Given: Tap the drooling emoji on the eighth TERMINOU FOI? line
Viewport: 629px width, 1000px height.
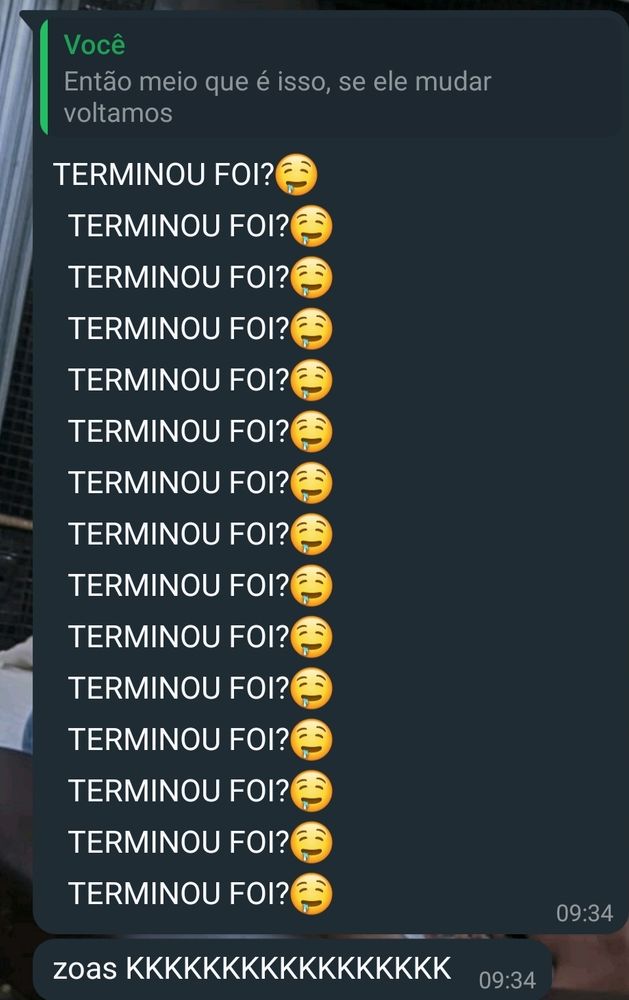Looking at the screenshot, I should (x=311, y=534).
